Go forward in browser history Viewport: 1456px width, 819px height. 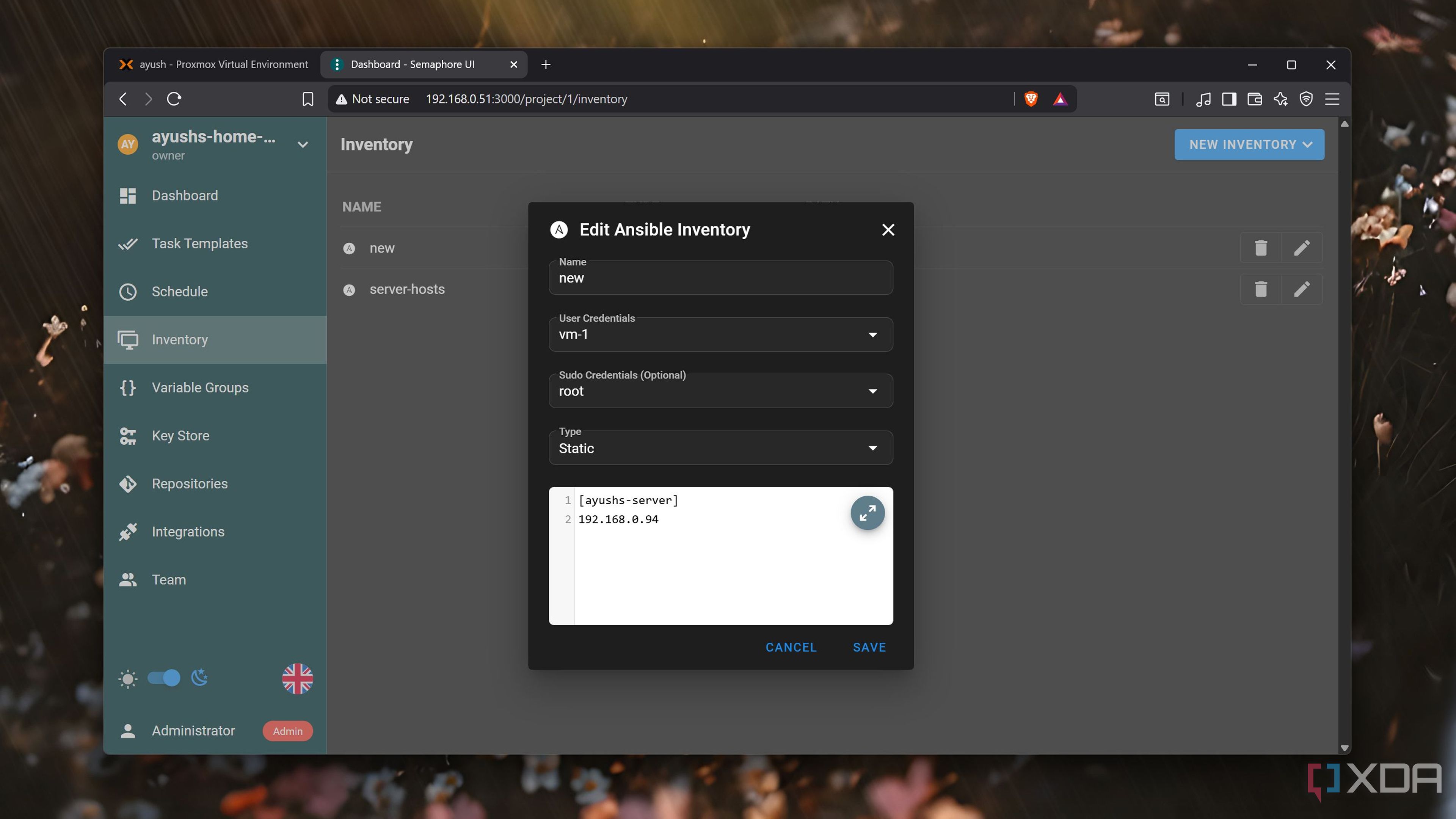(148, 99)
